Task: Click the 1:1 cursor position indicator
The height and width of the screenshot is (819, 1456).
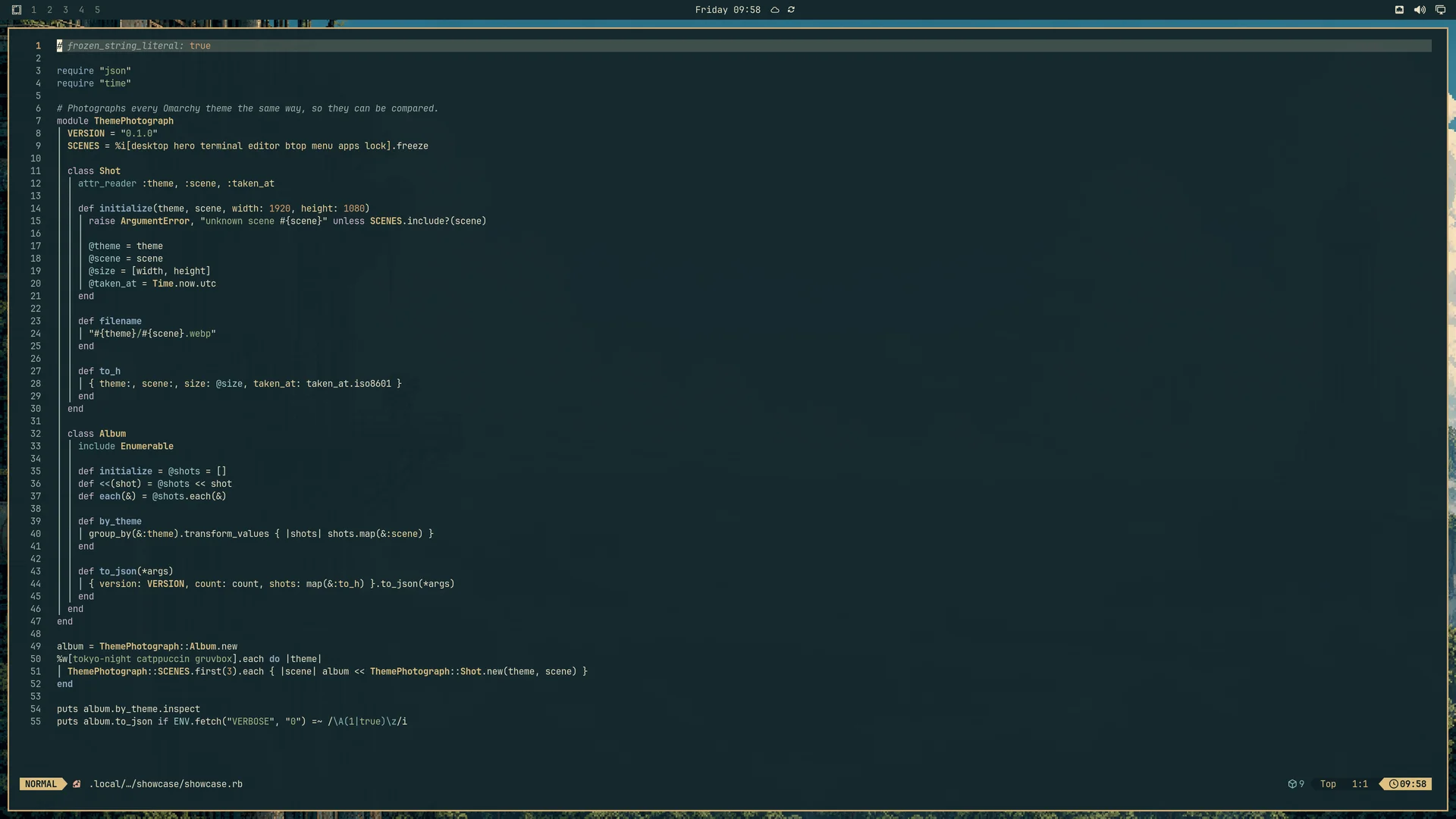Action: [1360, 784]
